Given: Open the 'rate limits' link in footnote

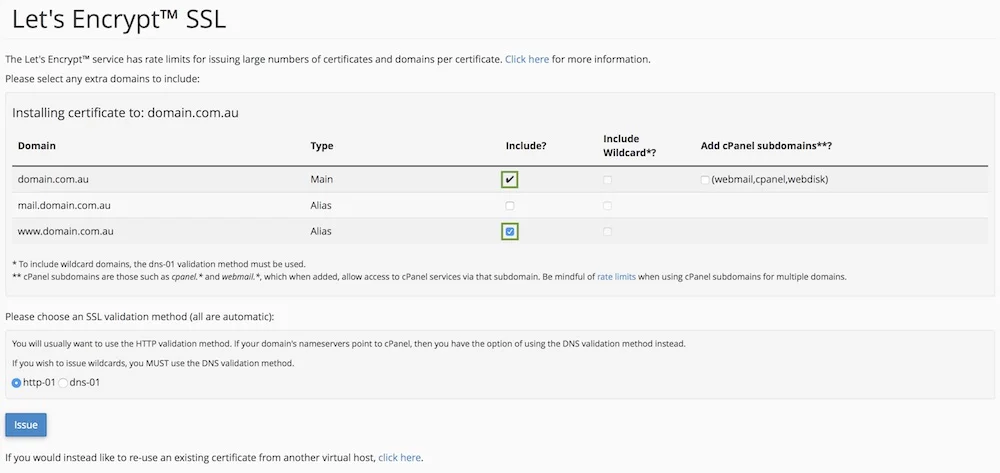Looking at the screenshot, I should click(x=616, y=277).
